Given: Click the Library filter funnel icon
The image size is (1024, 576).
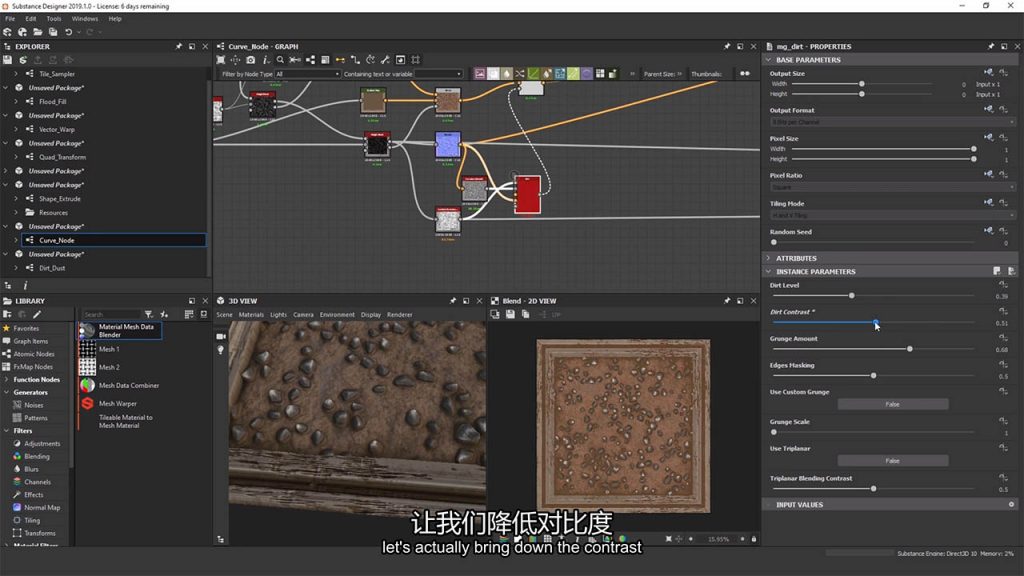Looking at the screenshot, I should pyautogui.click(x=148, y=314).
